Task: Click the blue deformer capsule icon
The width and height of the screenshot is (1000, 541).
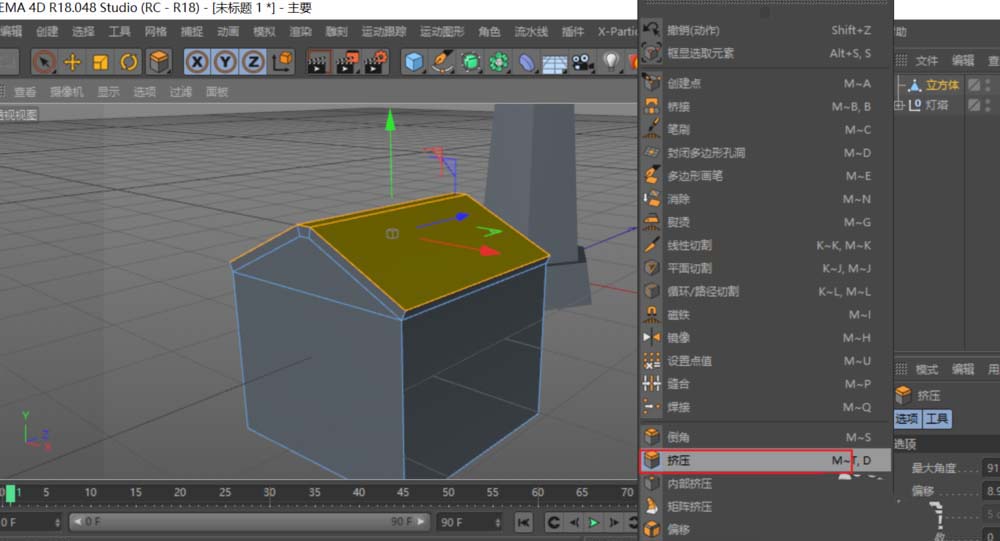Action: pos(527,62)
